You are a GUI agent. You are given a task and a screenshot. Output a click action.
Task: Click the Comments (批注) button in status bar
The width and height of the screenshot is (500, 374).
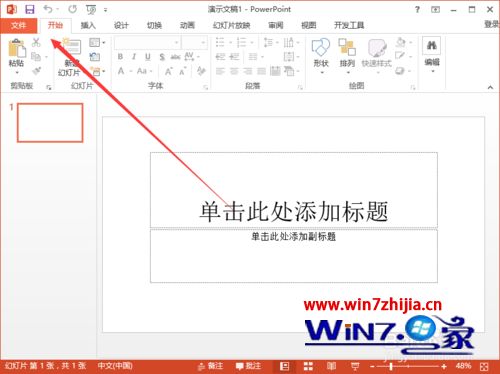coord(248,366)
